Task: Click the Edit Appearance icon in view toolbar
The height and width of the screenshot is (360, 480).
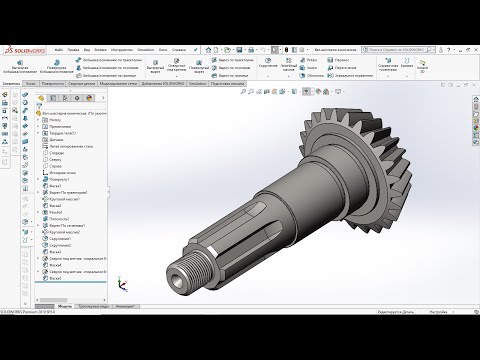Action: [x=318, y=91]
